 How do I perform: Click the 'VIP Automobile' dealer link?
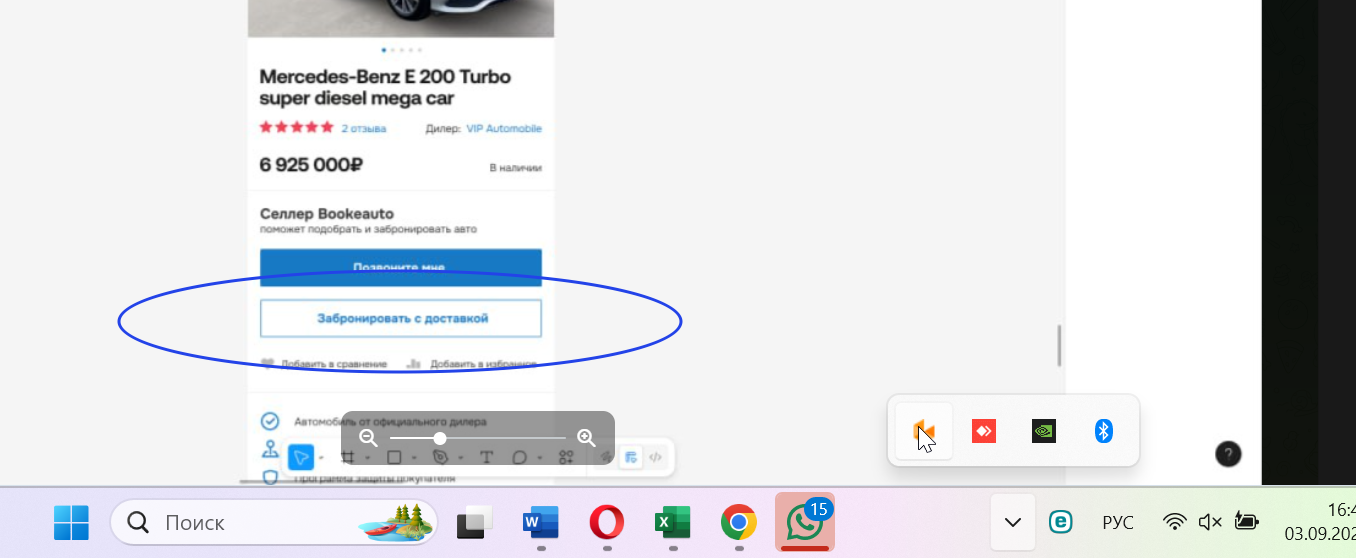pos(504,128)
